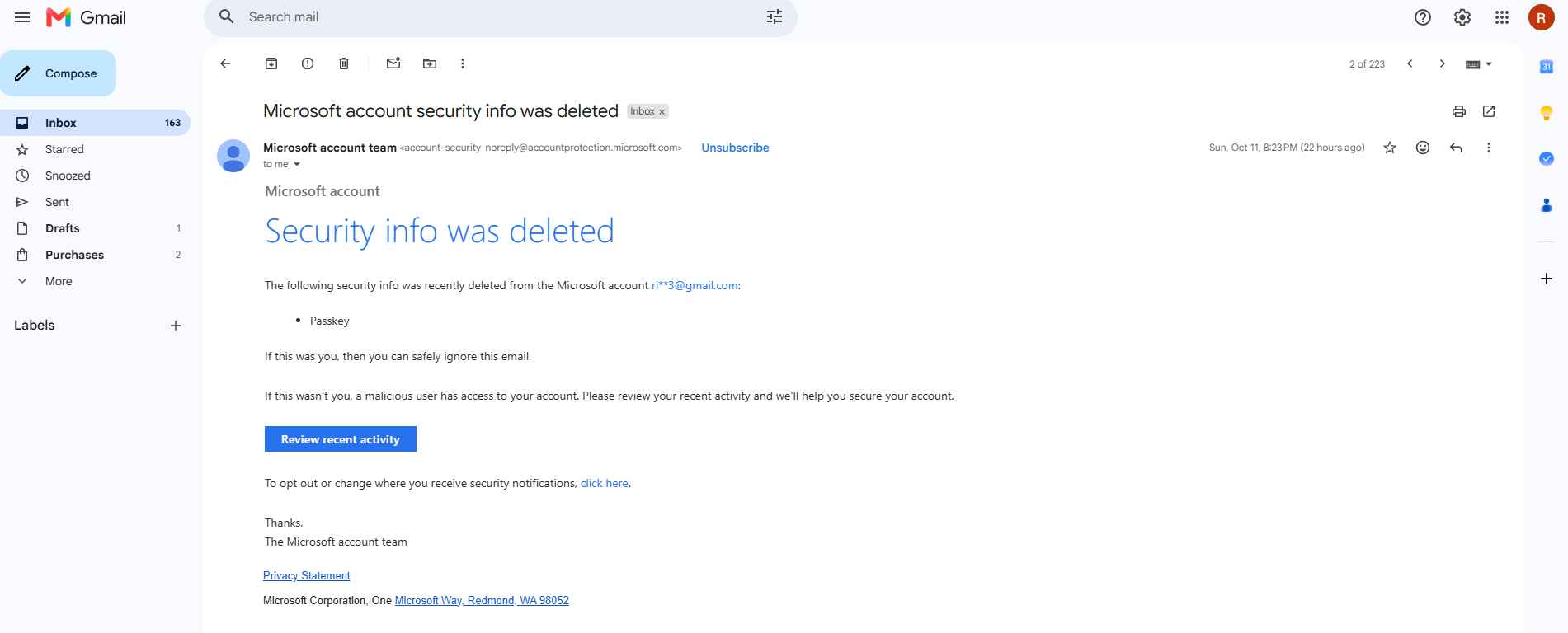Click into the Search mail field
The width and height of the screenshot is (1568, 633).
tap(500, 17)
